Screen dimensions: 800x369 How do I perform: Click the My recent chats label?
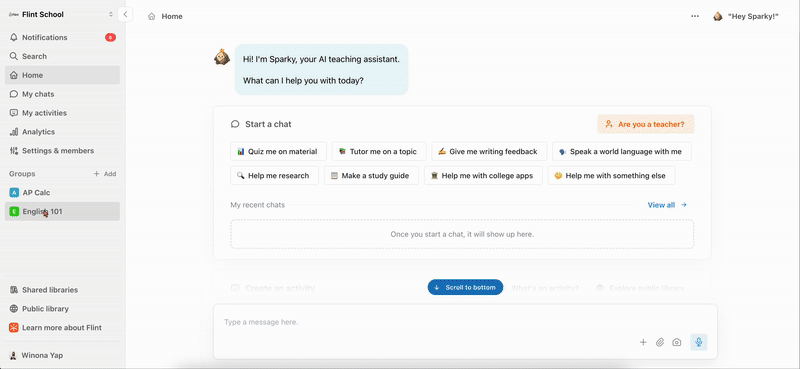(x=258, y=205)
